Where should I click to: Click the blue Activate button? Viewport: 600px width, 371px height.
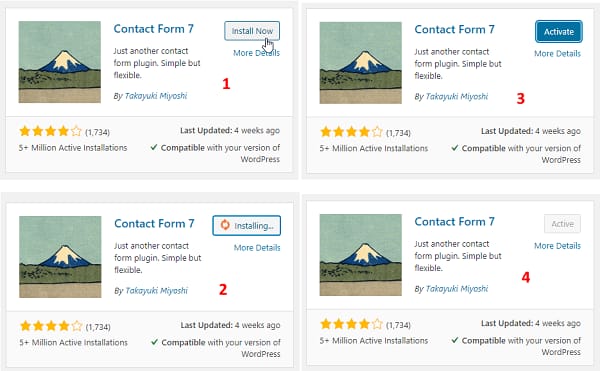559,32
